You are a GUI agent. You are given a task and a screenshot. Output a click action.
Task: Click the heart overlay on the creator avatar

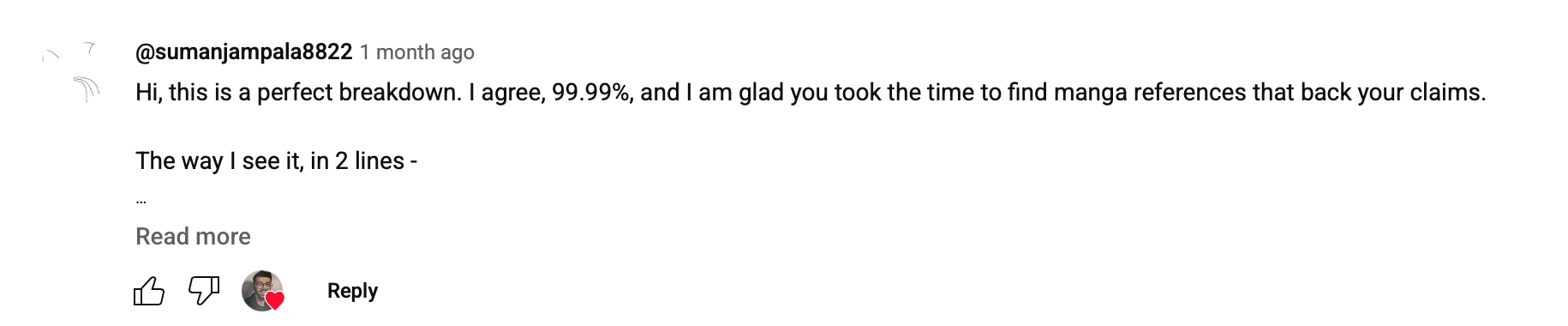pos(275,300)
